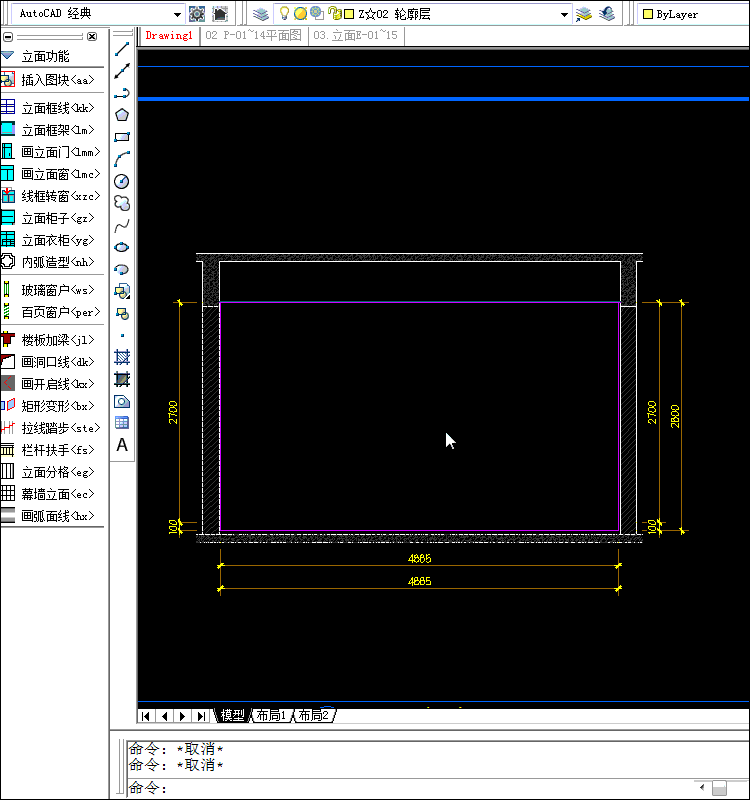This screenshot has height=800, width=750.
Task: Select the Spline tool
Action: [122, 225]
